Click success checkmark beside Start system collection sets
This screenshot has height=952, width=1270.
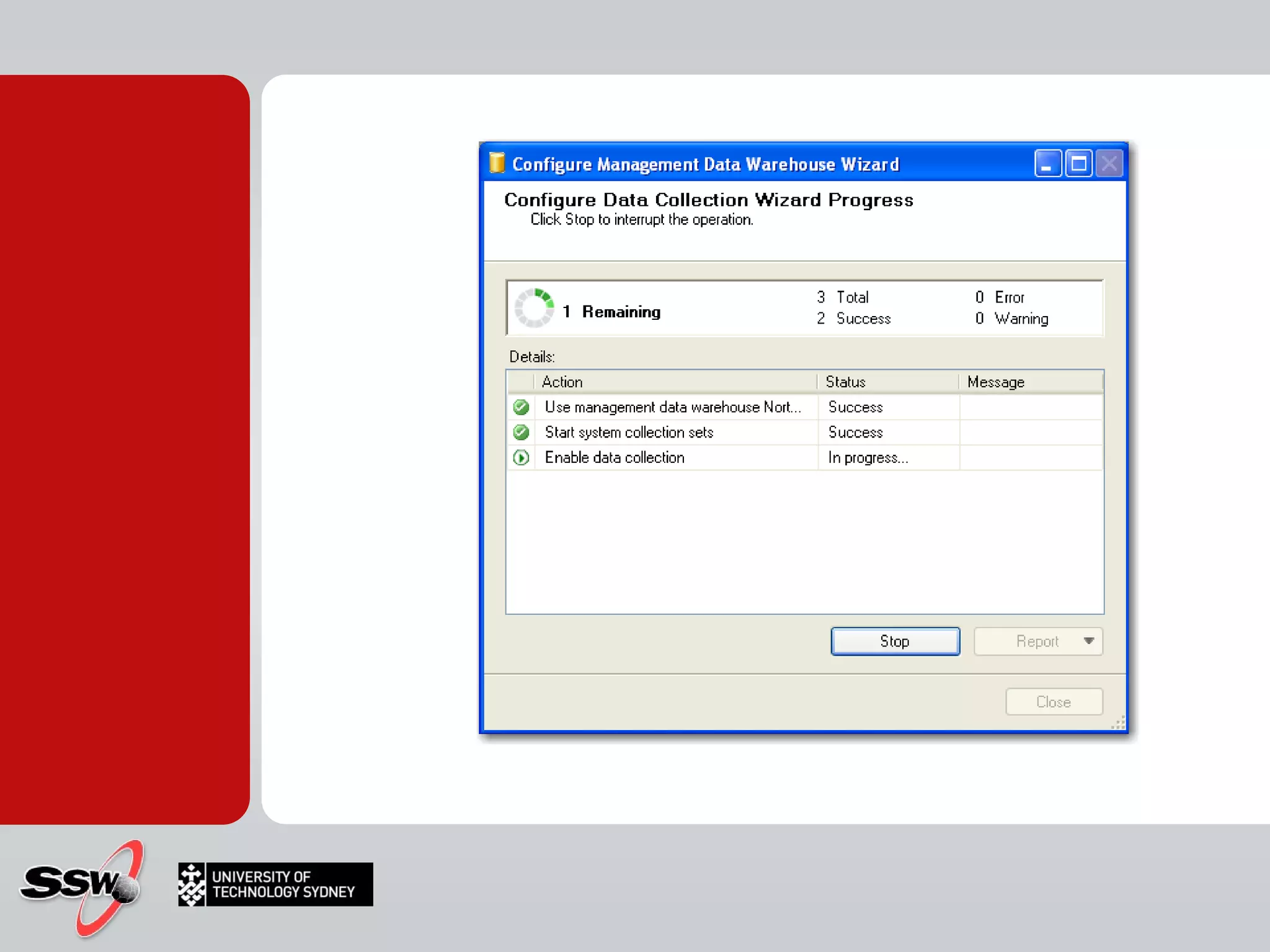(x=521, y=432)
